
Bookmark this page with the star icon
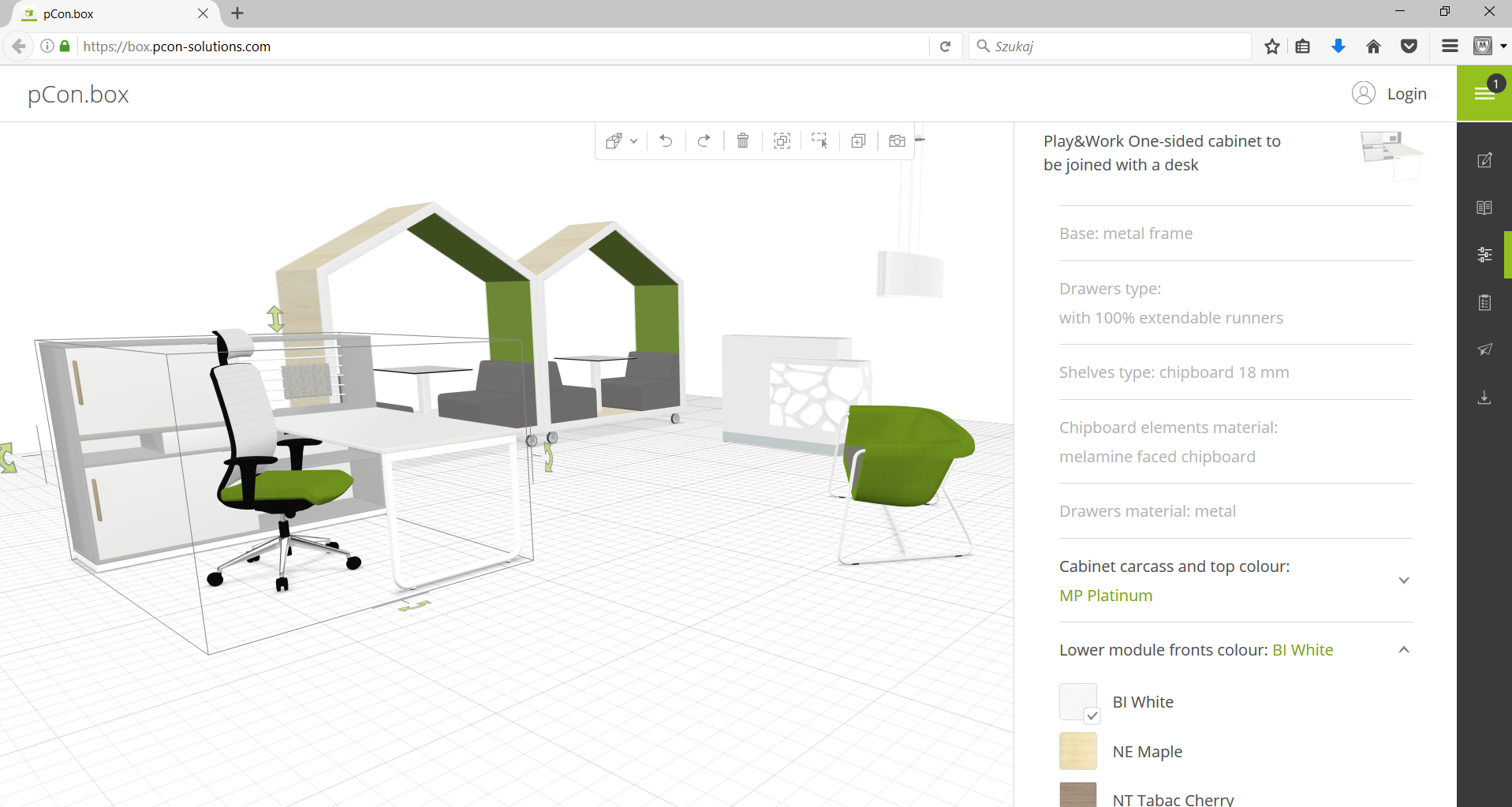coord(1271,47)
